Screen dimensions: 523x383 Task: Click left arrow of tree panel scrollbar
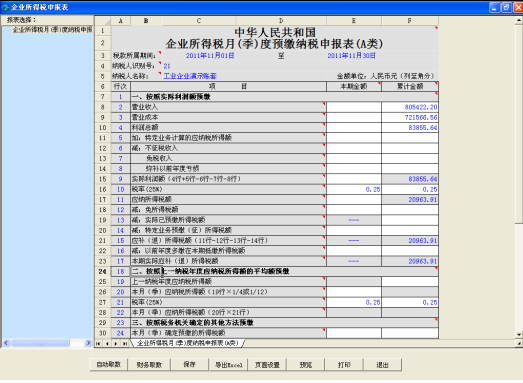pos(6,343)
